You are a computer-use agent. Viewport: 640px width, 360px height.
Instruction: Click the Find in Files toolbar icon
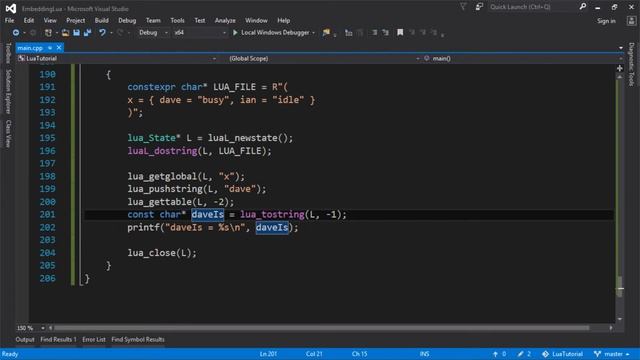click(326, 33)
